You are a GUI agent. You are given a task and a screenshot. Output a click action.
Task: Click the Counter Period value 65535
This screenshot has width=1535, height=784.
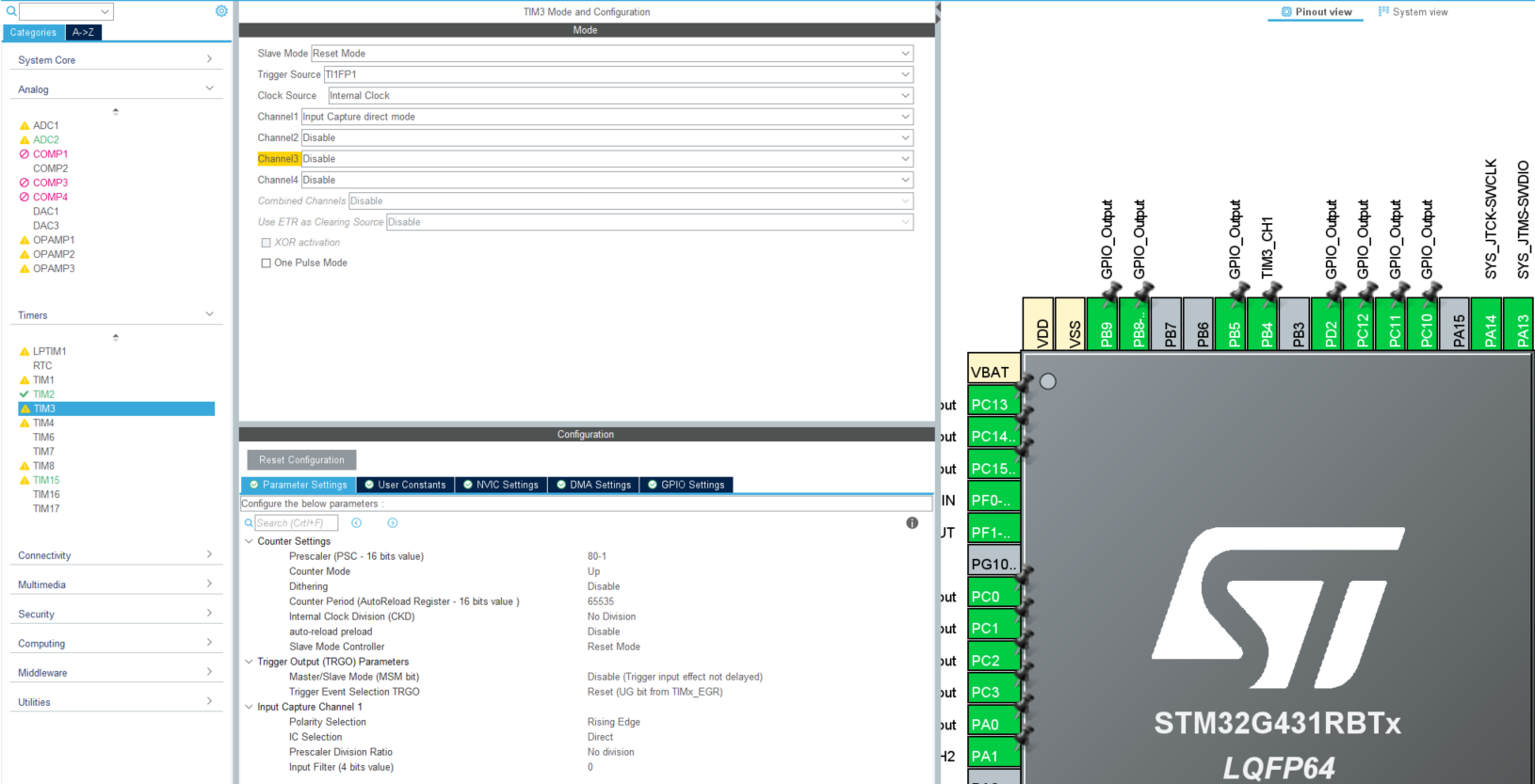(x=601, y=601)
